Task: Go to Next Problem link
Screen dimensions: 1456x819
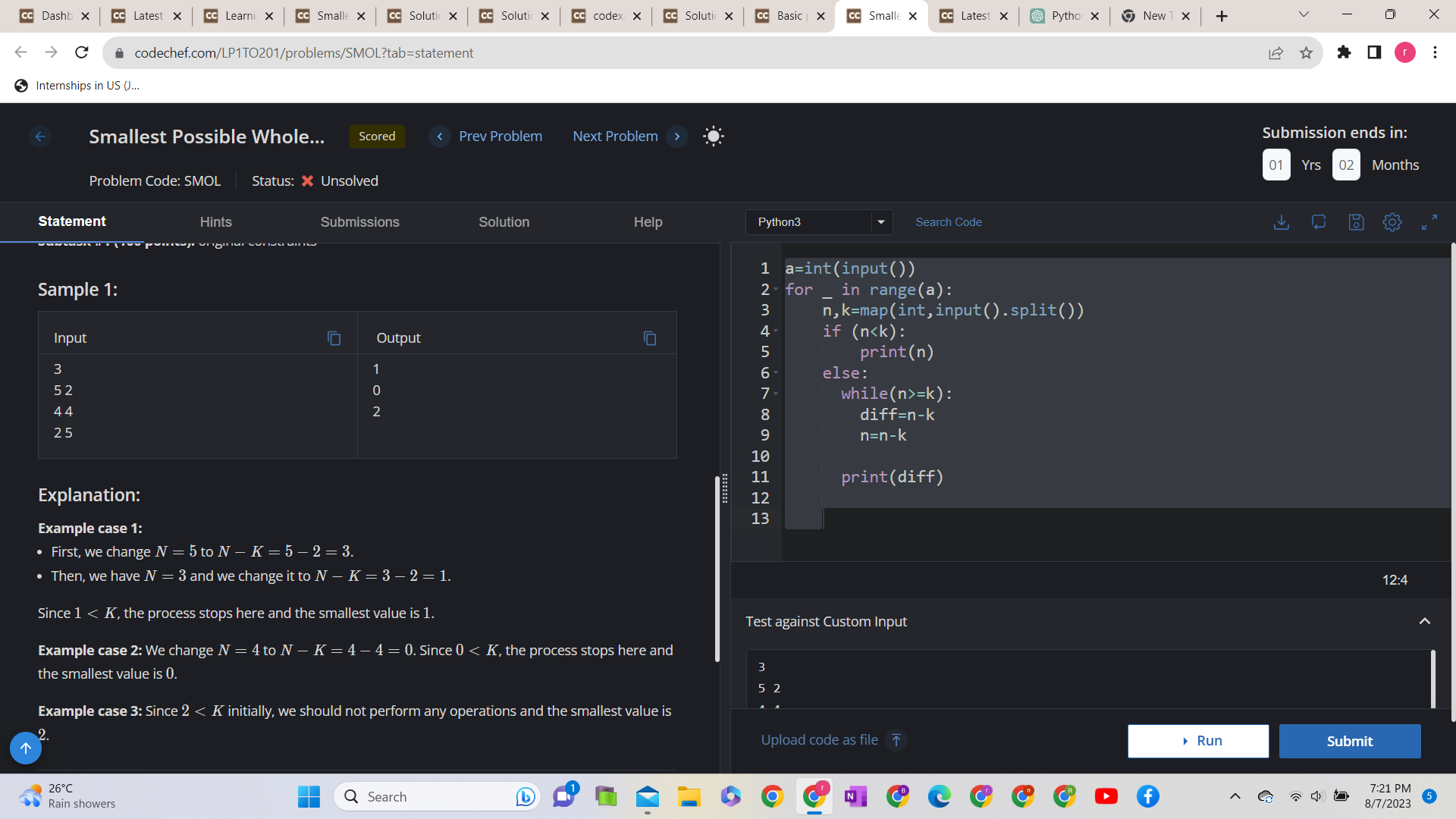Action: 615,136
